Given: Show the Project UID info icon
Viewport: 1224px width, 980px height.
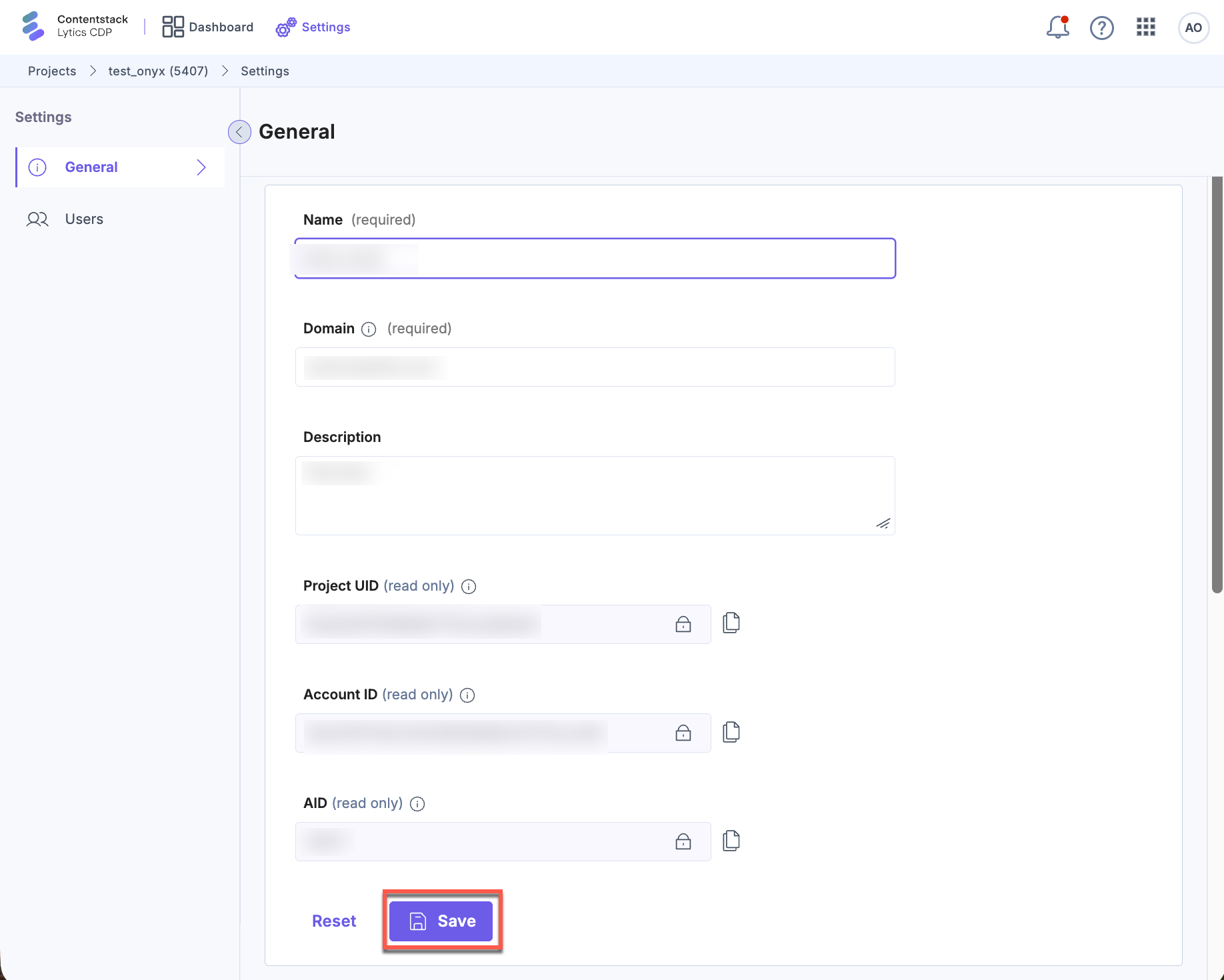Looking at the screenshot, I should pyautogui.click(x=469, y=587).
